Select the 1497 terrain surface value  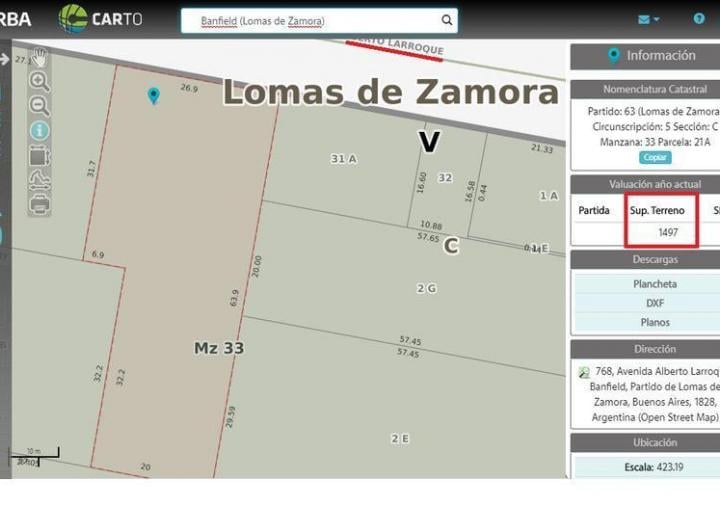(x=668, y=232)
